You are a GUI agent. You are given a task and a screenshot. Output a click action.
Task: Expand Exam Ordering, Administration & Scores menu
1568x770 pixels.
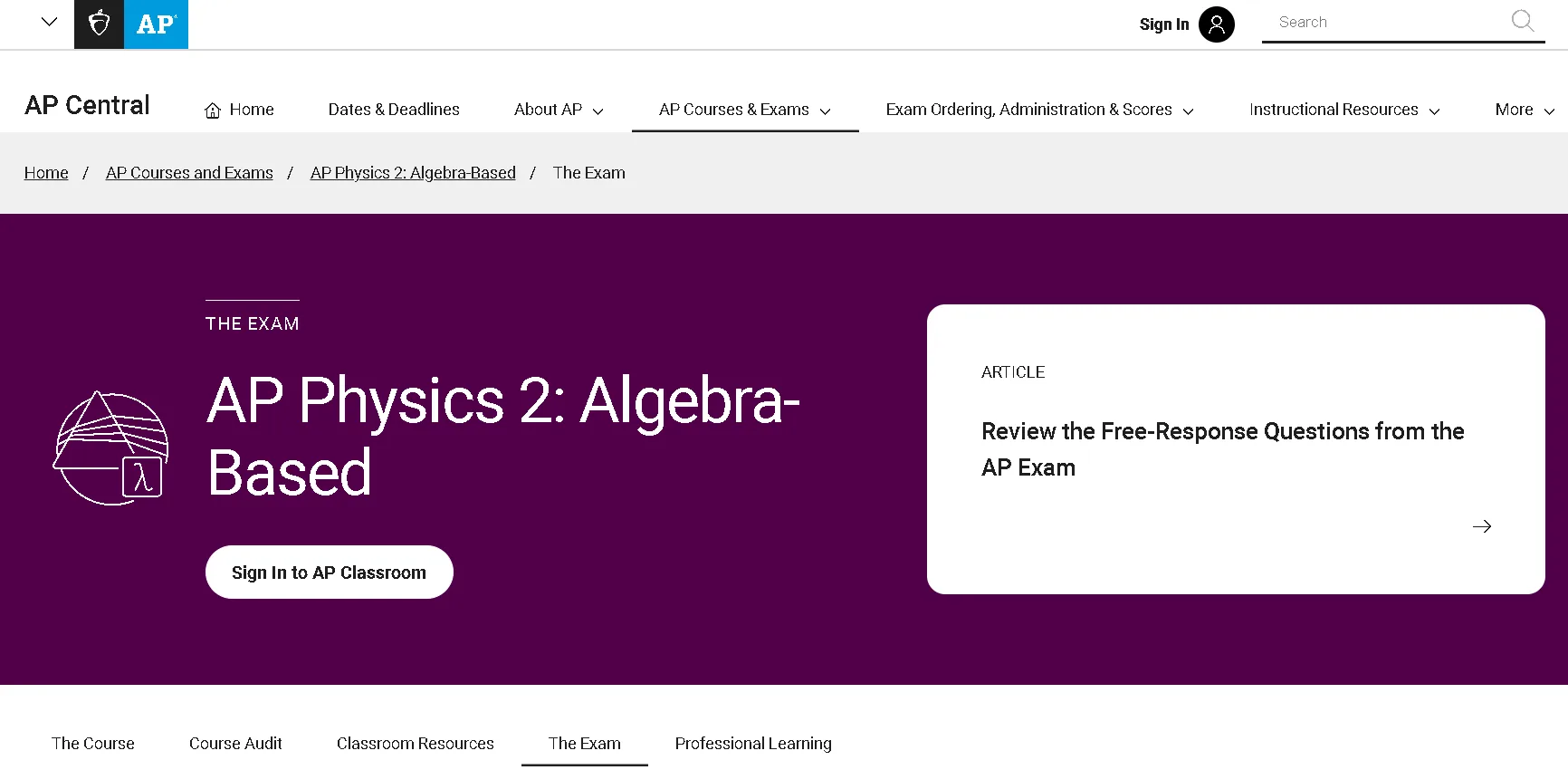tap(1038, 110)
